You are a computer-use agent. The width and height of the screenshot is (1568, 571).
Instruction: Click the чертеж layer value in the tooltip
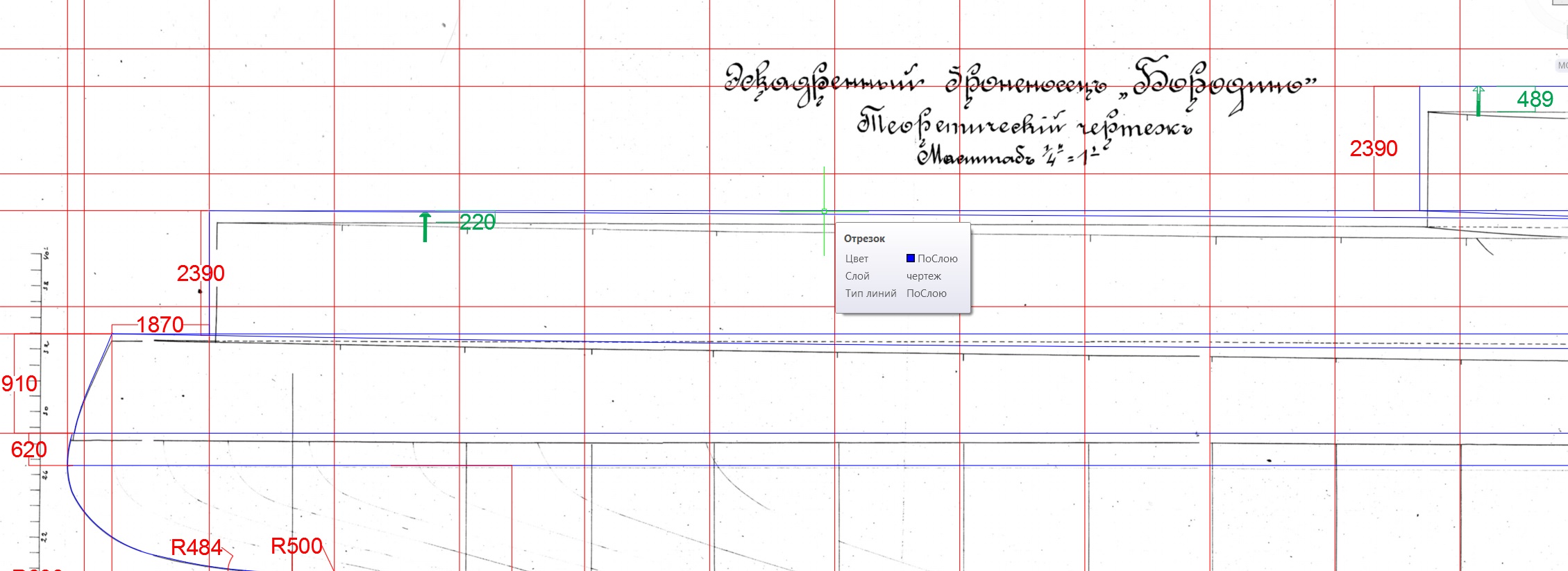(x=923, y=276)
